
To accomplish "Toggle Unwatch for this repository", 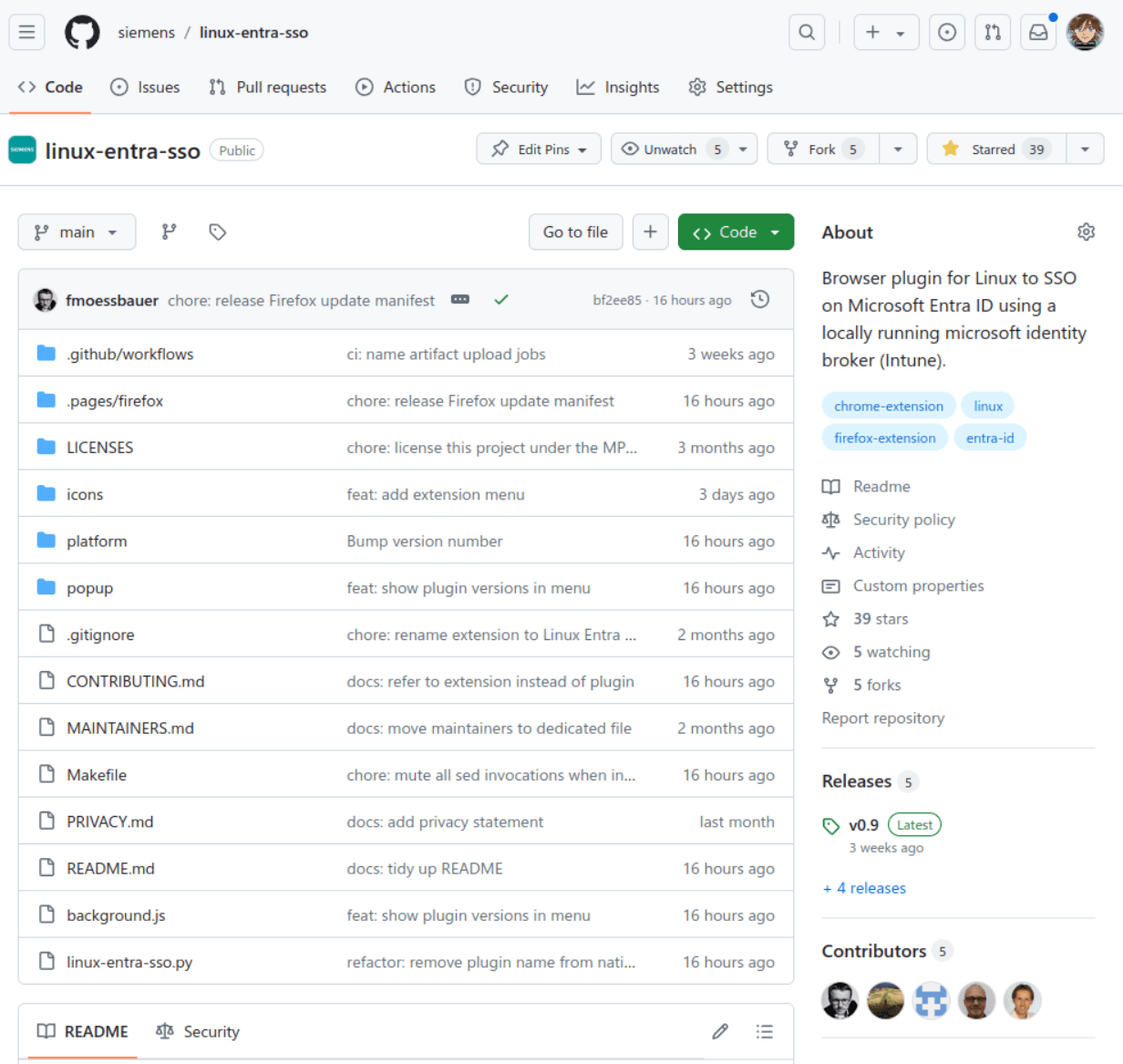I will (671, 150).
